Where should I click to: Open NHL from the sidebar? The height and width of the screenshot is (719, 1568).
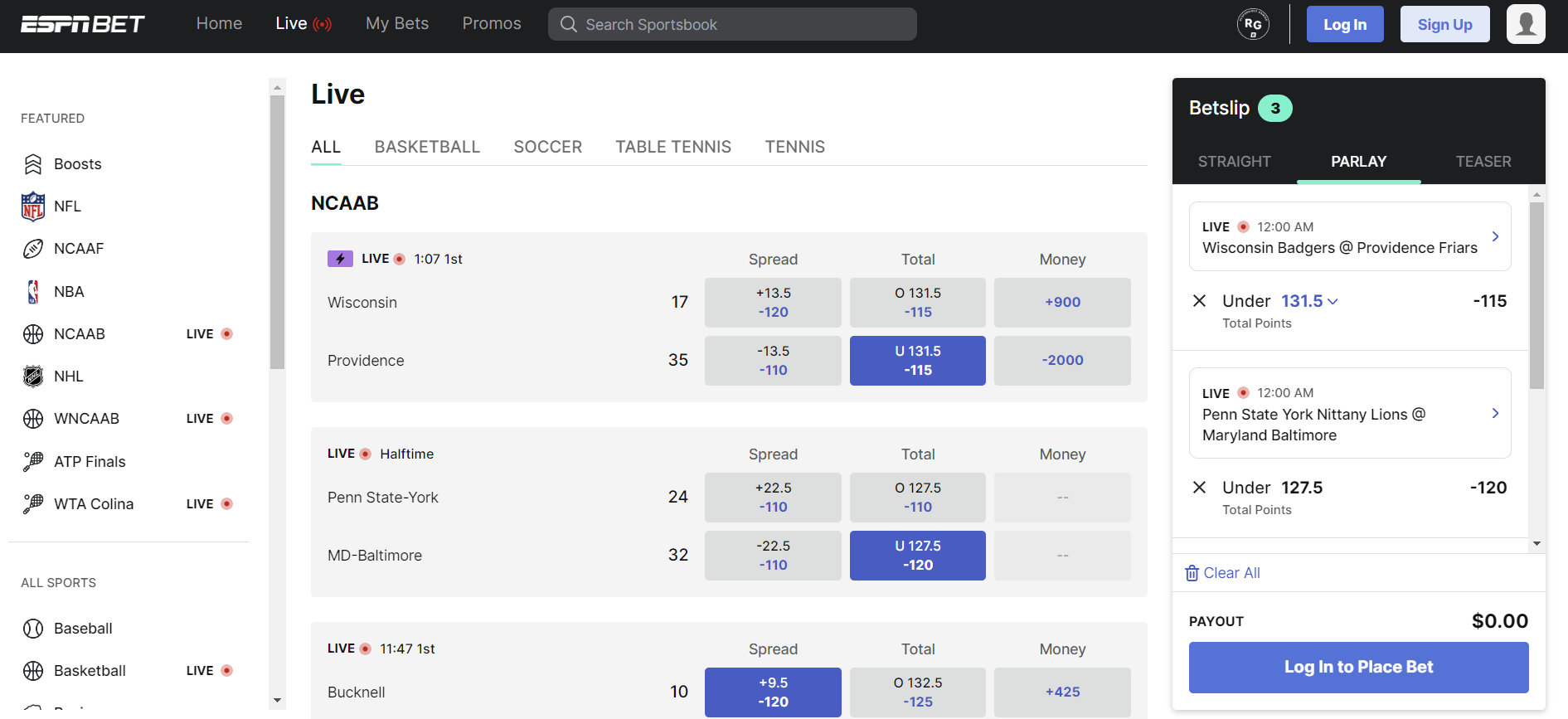click(68, 377)
